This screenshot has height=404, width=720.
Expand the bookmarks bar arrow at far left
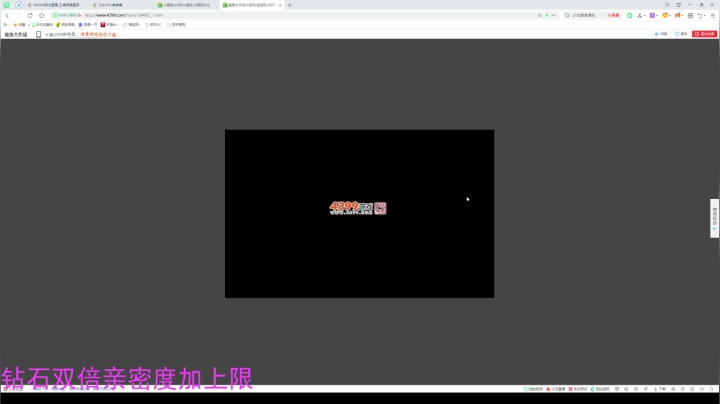(6, 25)
